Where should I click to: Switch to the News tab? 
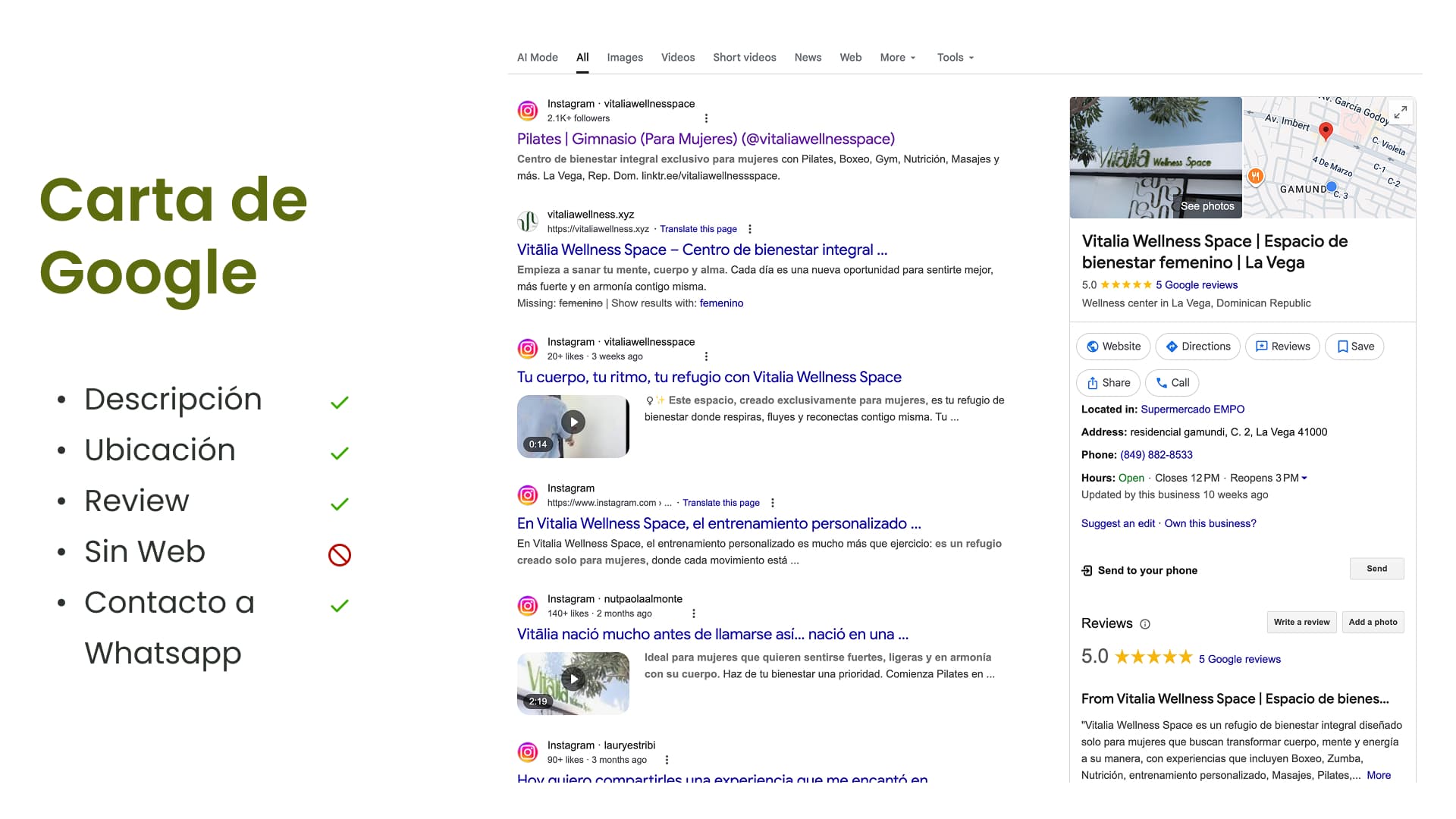pyautogui.click(x=808, y=58)
